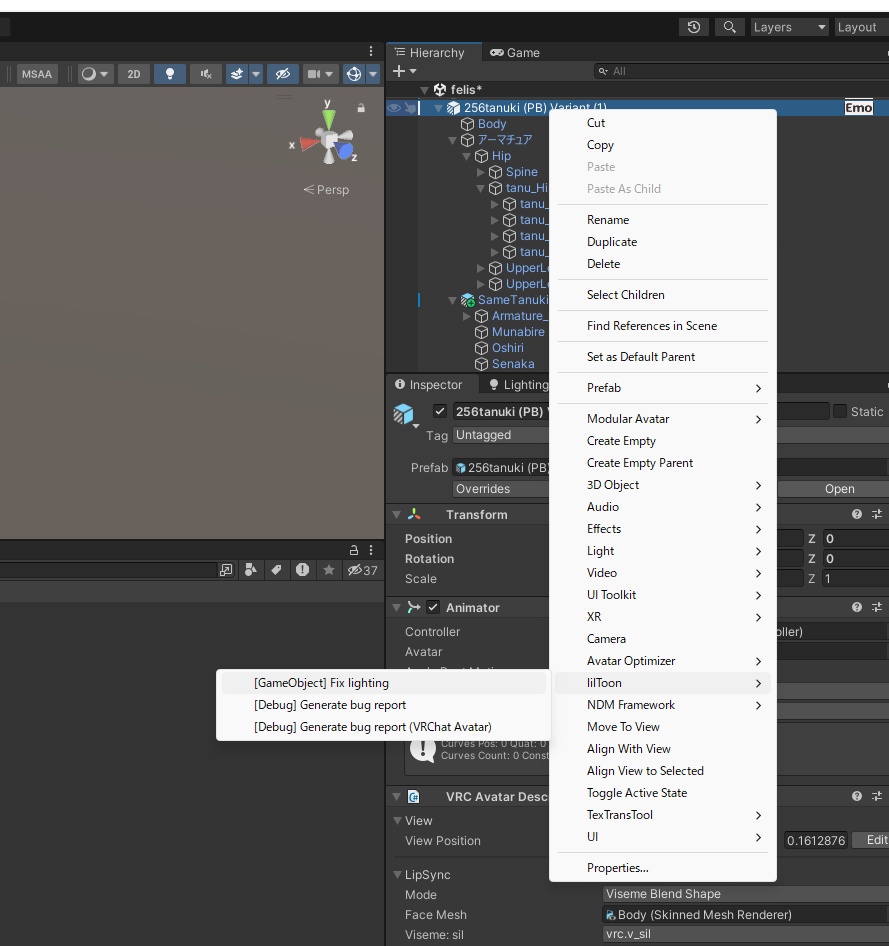Toggle console error filter icon

coord(302,570)
